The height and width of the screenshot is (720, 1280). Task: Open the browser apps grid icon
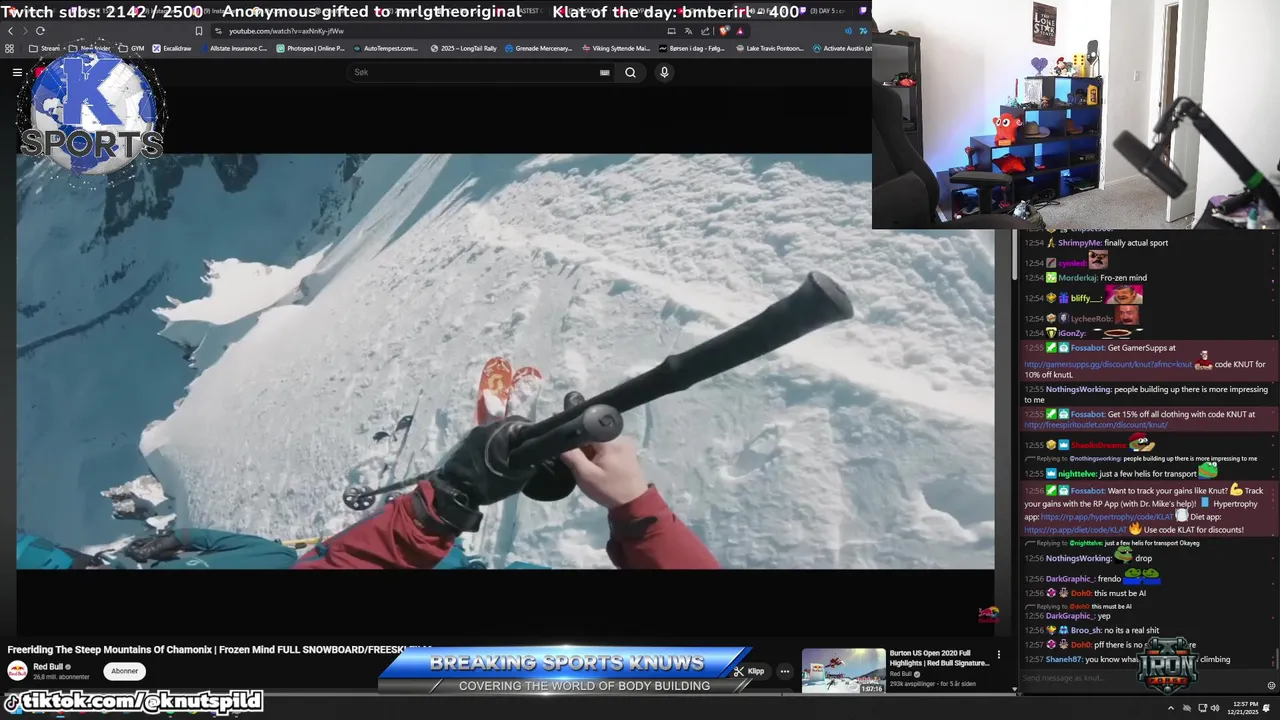click(10, 48)
